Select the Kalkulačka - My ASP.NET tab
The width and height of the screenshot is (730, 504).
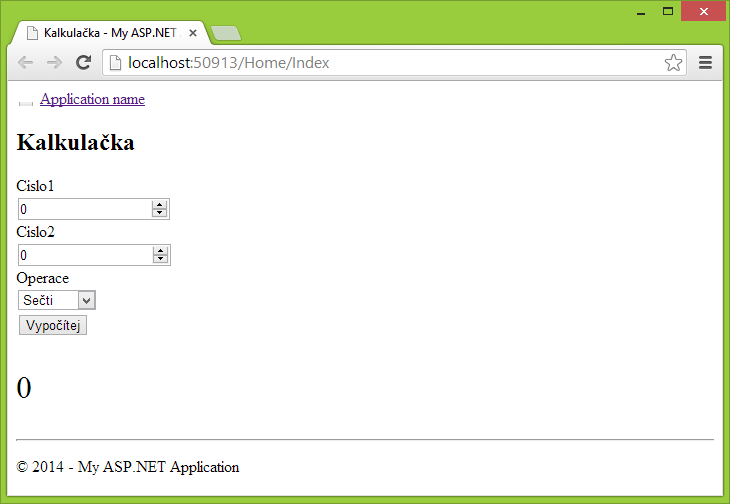(111, 33)
